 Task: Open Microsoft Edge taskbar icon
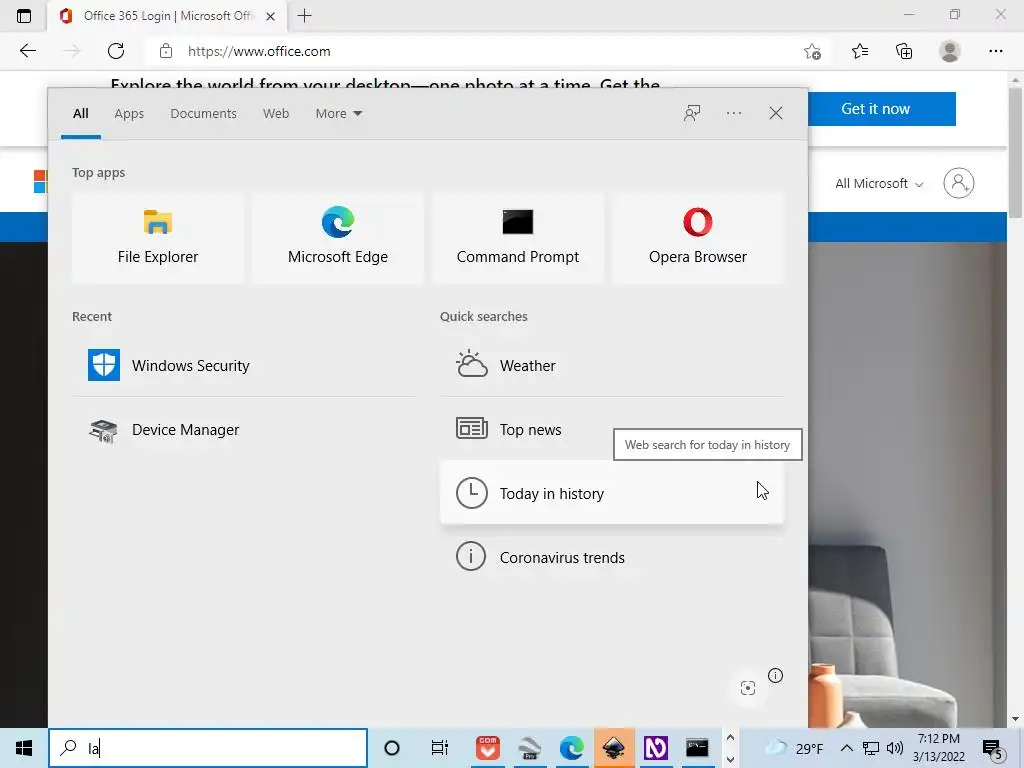tap(571, 748)
